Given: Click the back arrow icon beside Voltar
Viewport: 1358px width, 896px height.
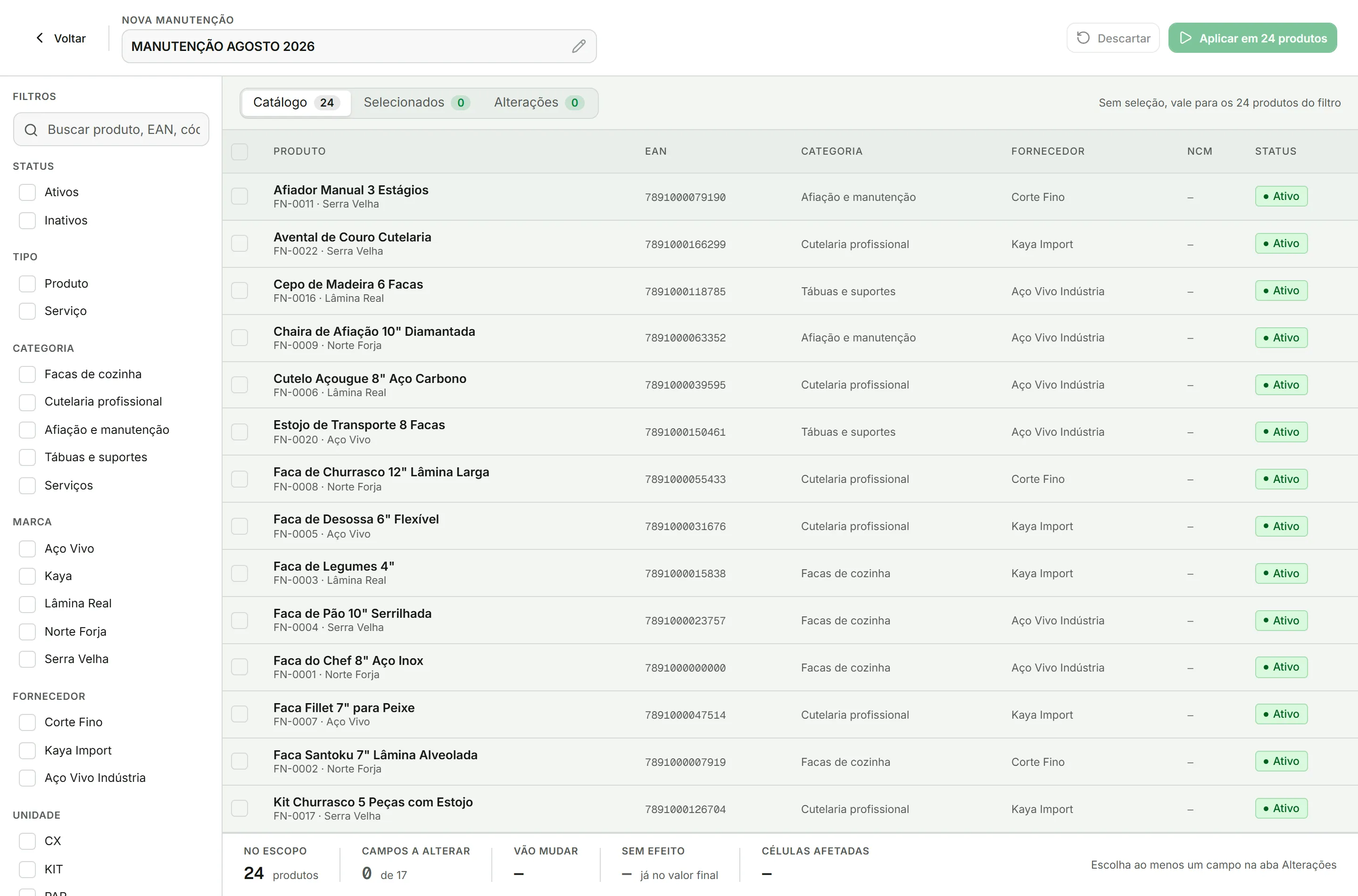Looking at the screenshot, I should (40, 38).
